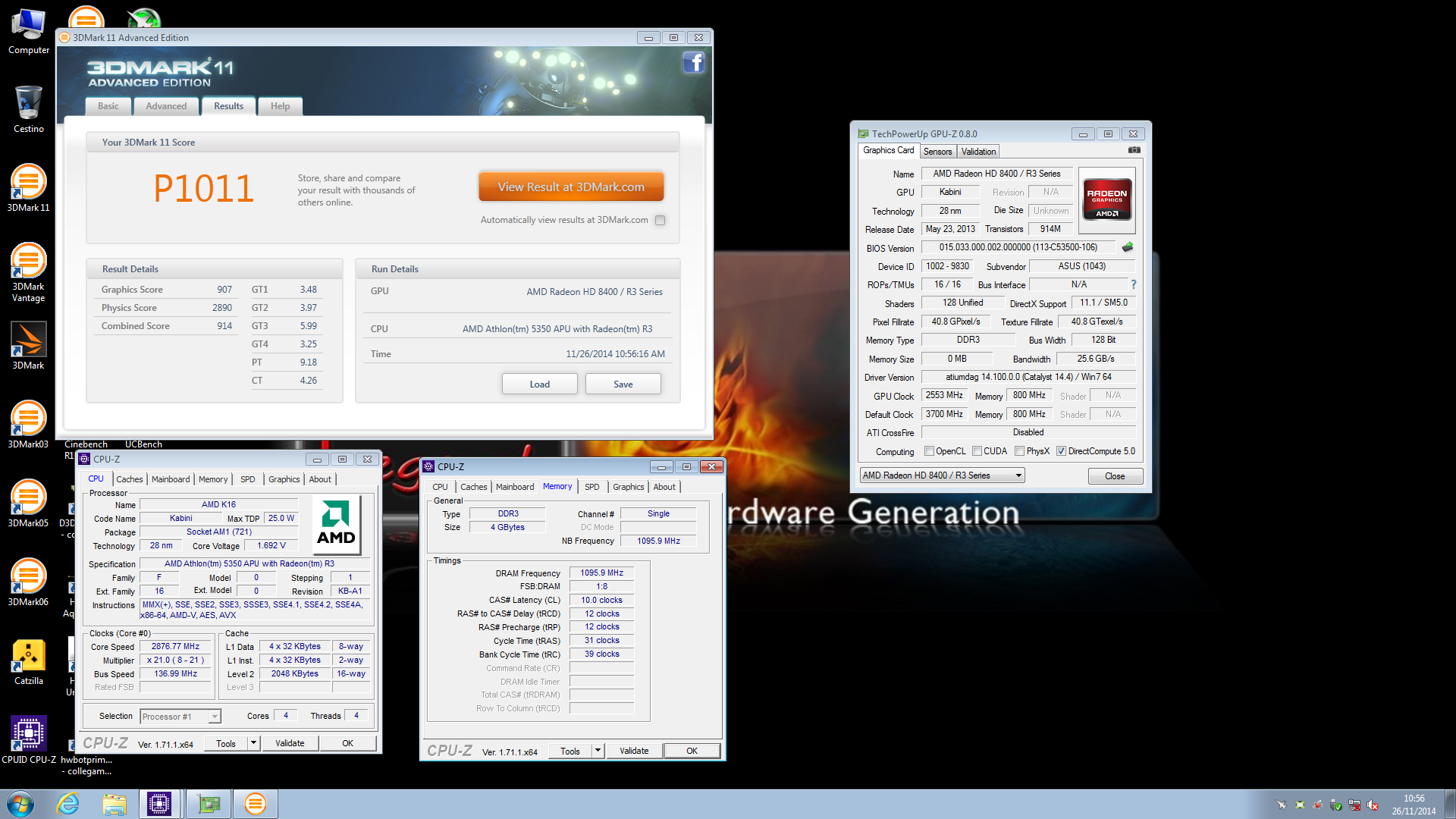Click View Result at 3DMark.com button
The width and height of the screenshot is (1456, 819).
571,187
